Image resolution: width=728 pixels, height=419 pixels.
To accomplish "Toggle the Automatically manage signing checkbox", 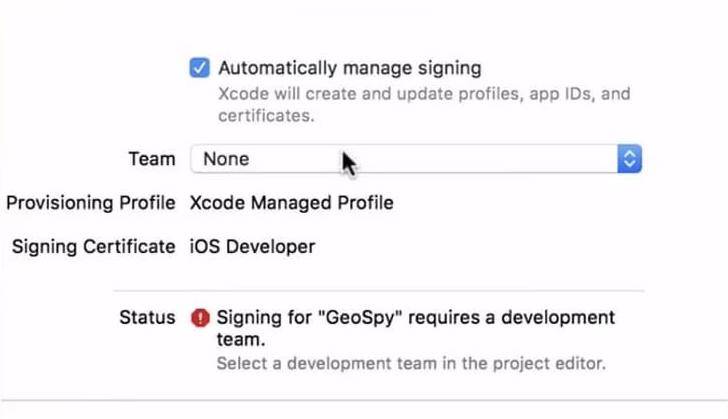I will [199, 68].
